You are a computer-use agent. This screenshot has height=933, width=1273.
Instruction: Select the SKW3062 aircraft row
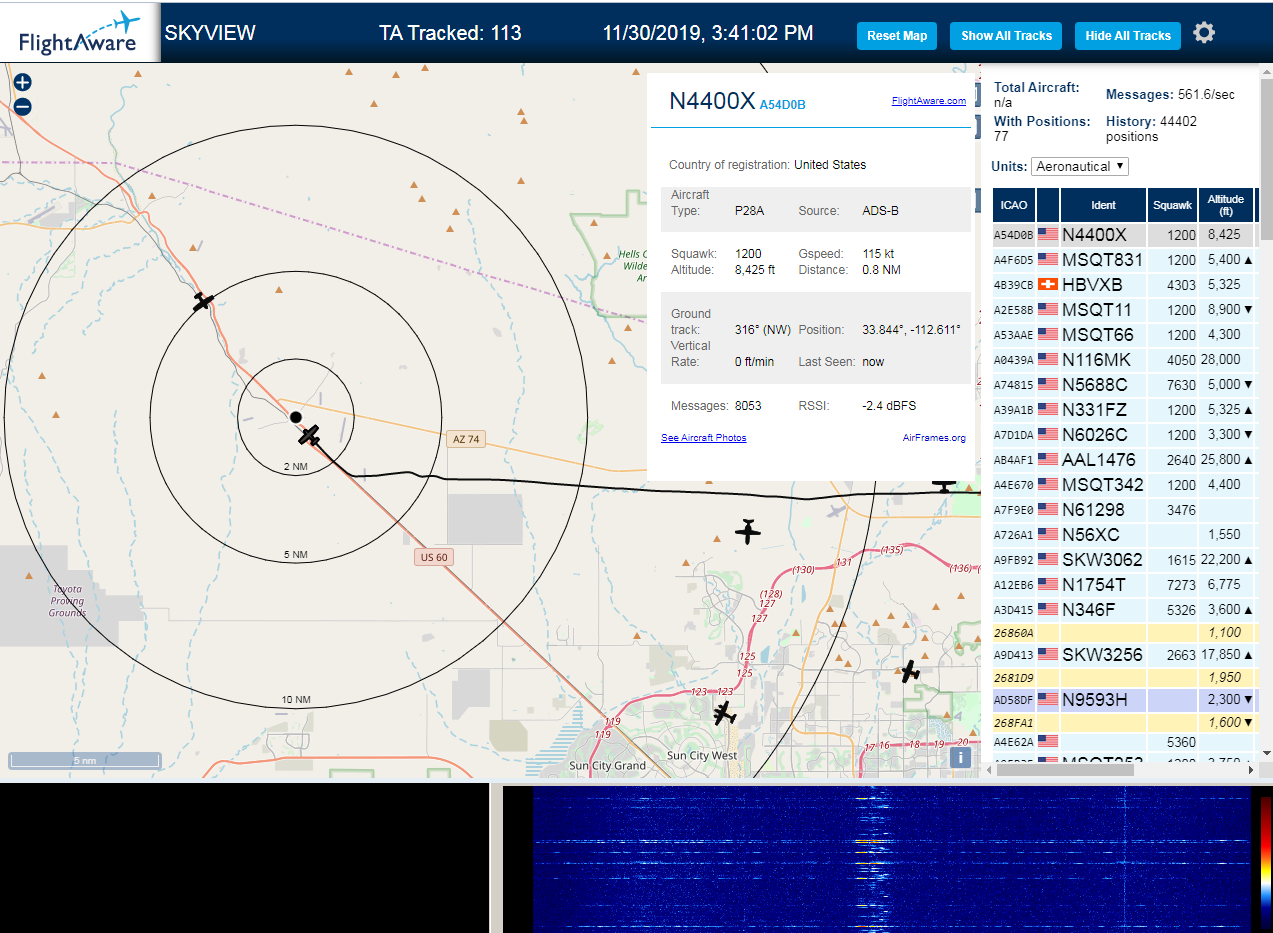[x=1123, y=560]
